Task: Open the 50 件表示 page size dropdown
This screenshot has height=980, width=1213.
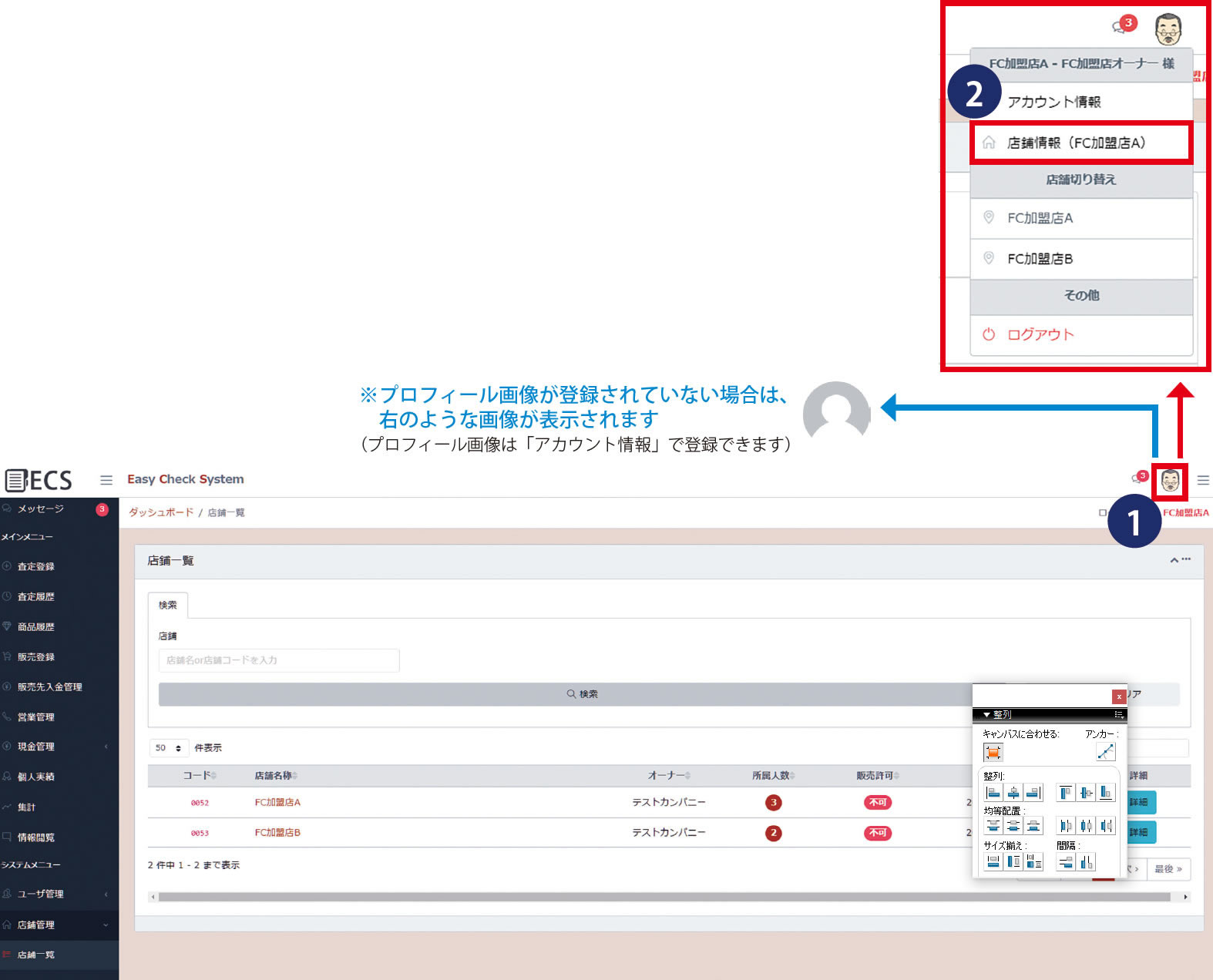Action: click(x=168, y=748)
